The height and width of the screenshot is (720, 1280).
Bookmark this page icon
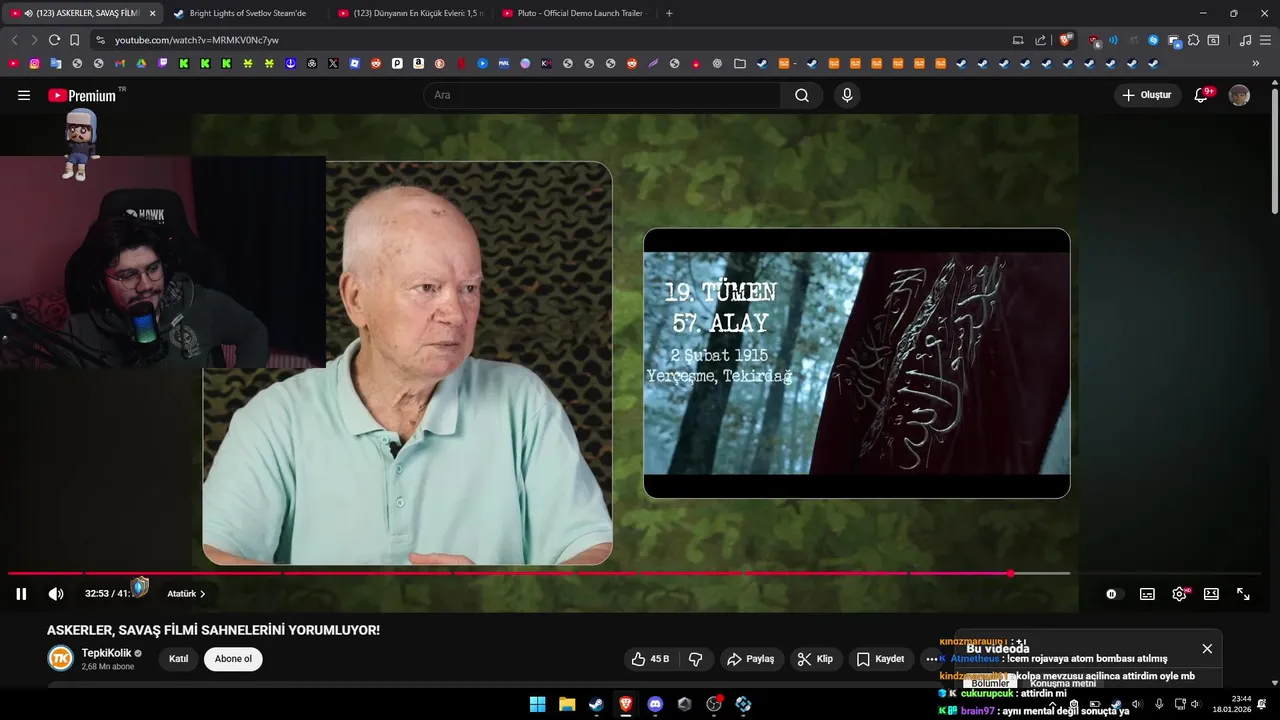point(74,40)
